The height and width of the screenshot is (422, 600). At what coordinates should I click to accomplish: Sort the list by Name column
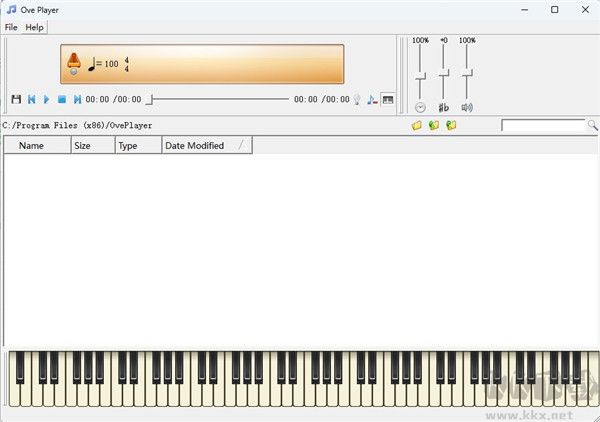coord(37,145)
